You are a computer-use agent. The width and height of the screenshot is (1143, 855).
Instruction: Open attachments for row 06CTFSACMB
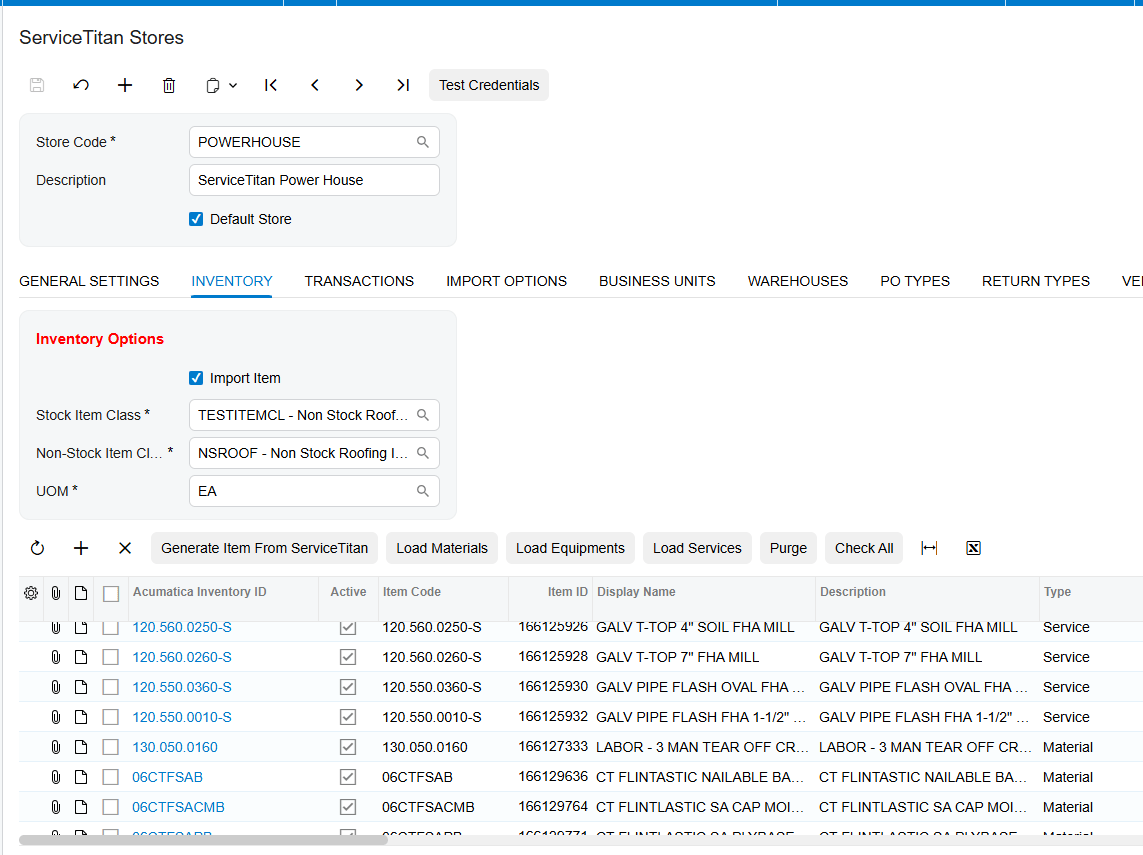pos(55,807)
